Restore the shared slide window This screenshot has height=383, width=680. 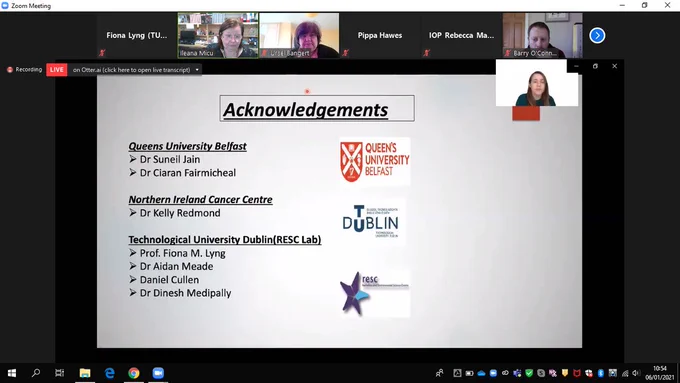[595, 66]
